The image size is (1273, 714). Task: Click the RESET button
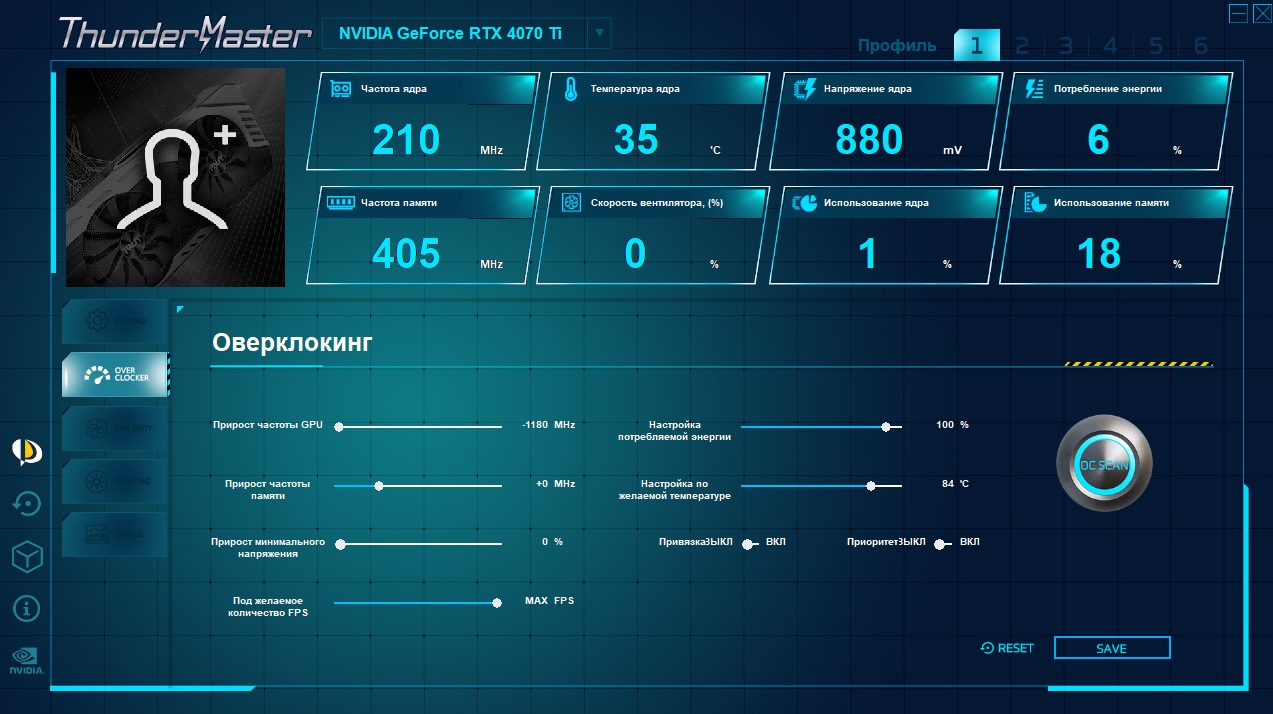[x=1007, y=648]
